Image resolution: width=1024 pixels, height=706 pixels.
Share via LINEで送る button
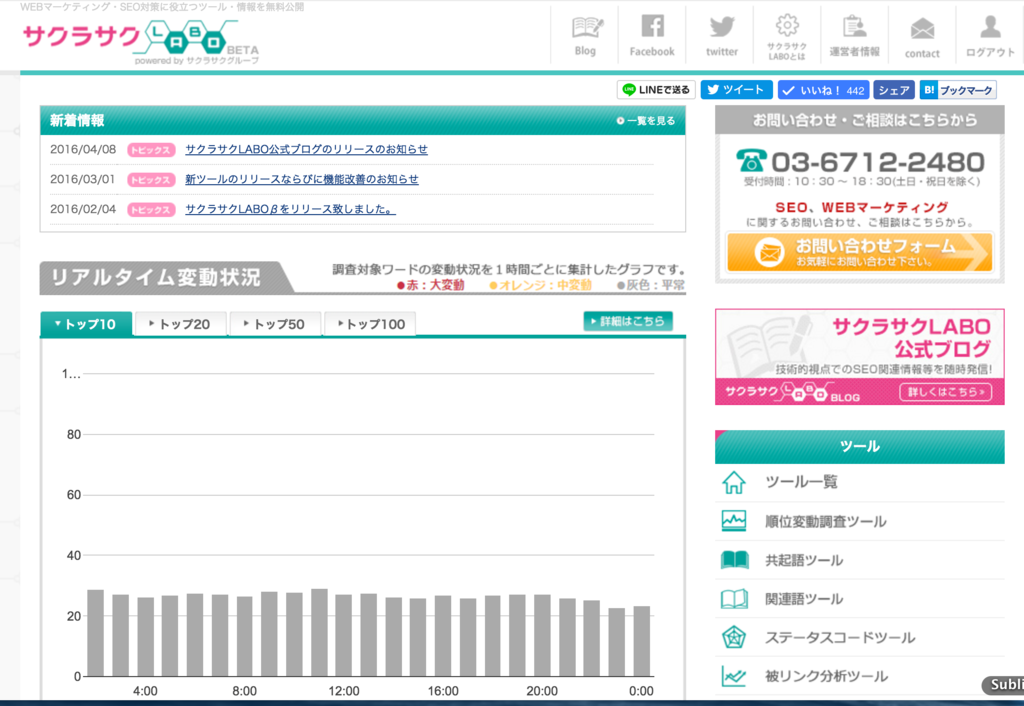(656, 90)
